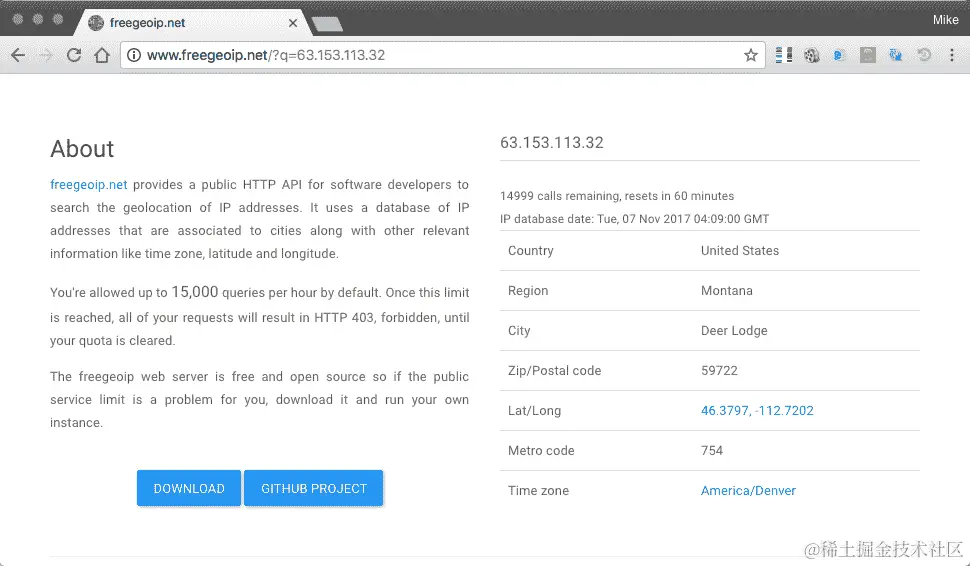Viewport: 970px width, 566px height.
Task: Reload the freegeoip.net page
Action: pyautogui.click(x=74, y=55)
